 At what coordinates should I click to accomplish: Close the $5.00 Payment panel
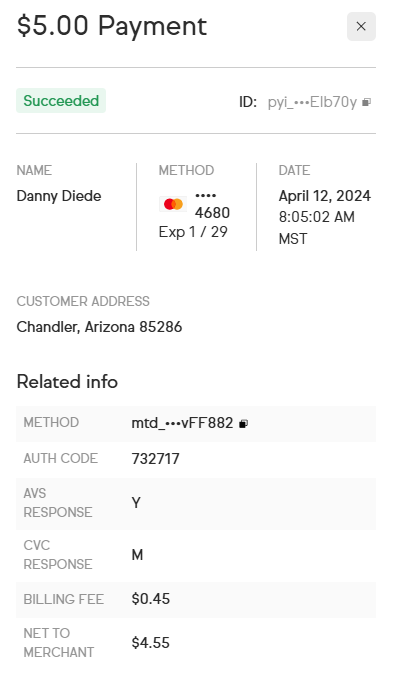point(361,26)
